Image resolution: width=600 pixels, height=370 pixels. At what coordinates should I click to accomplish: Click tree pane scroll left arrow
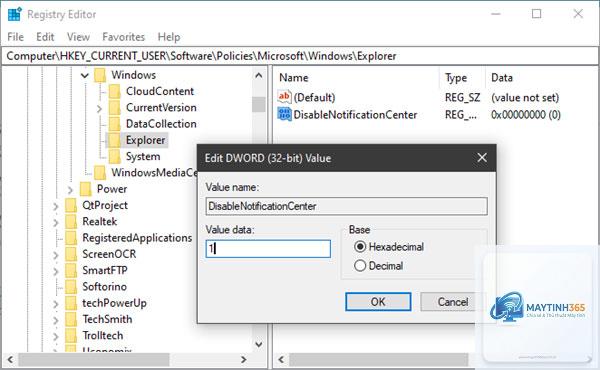(x=10, y=360)
